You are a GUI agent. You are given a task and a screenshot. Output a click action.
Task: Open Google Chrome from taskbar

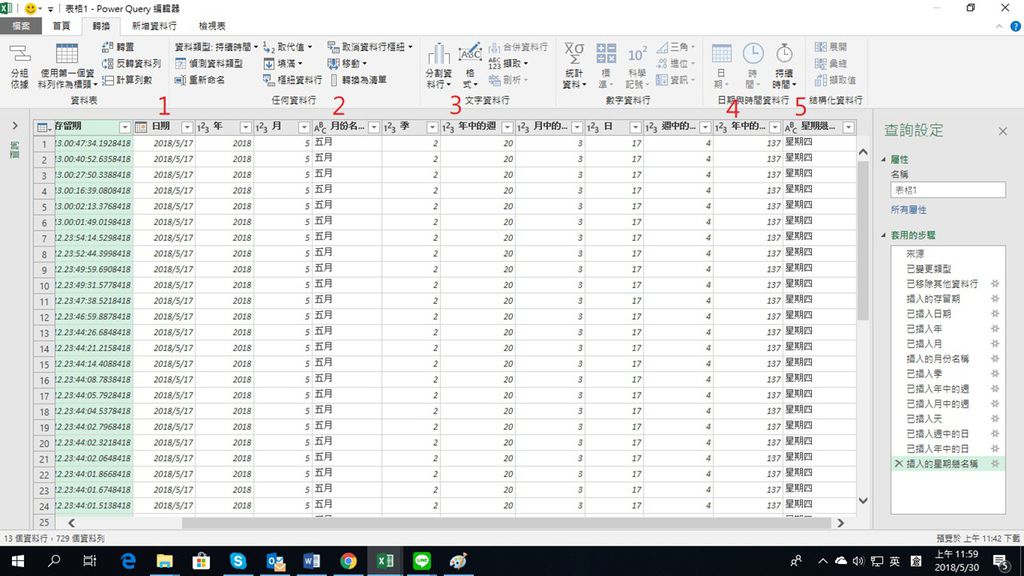pyautogui.click(x=348, y=561)
